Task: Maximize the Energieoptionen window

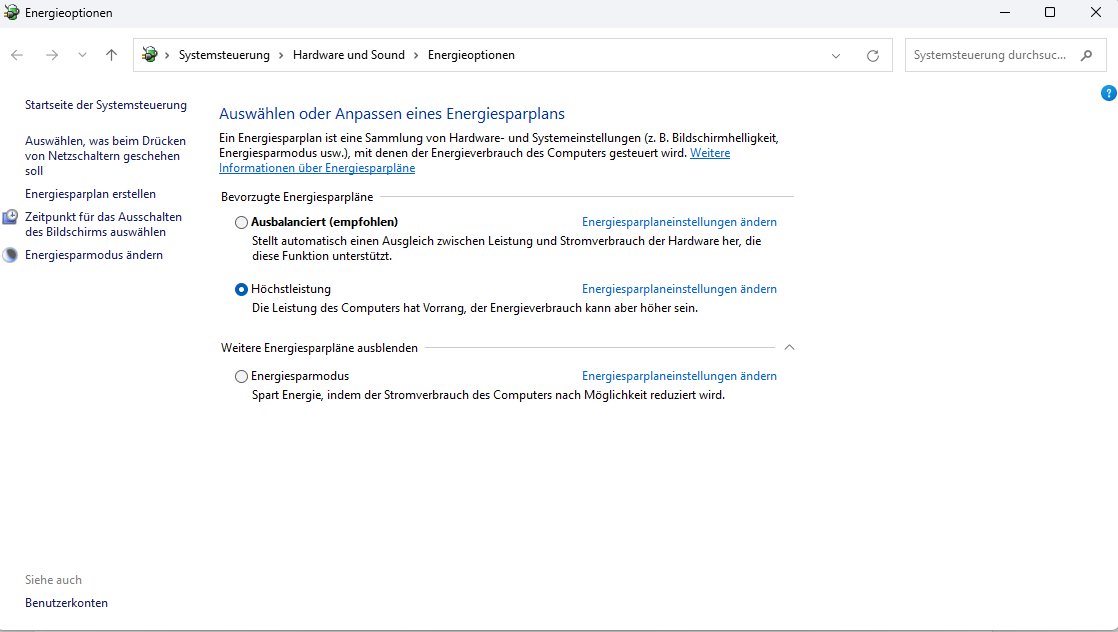Action: (x=1050, y=12)
